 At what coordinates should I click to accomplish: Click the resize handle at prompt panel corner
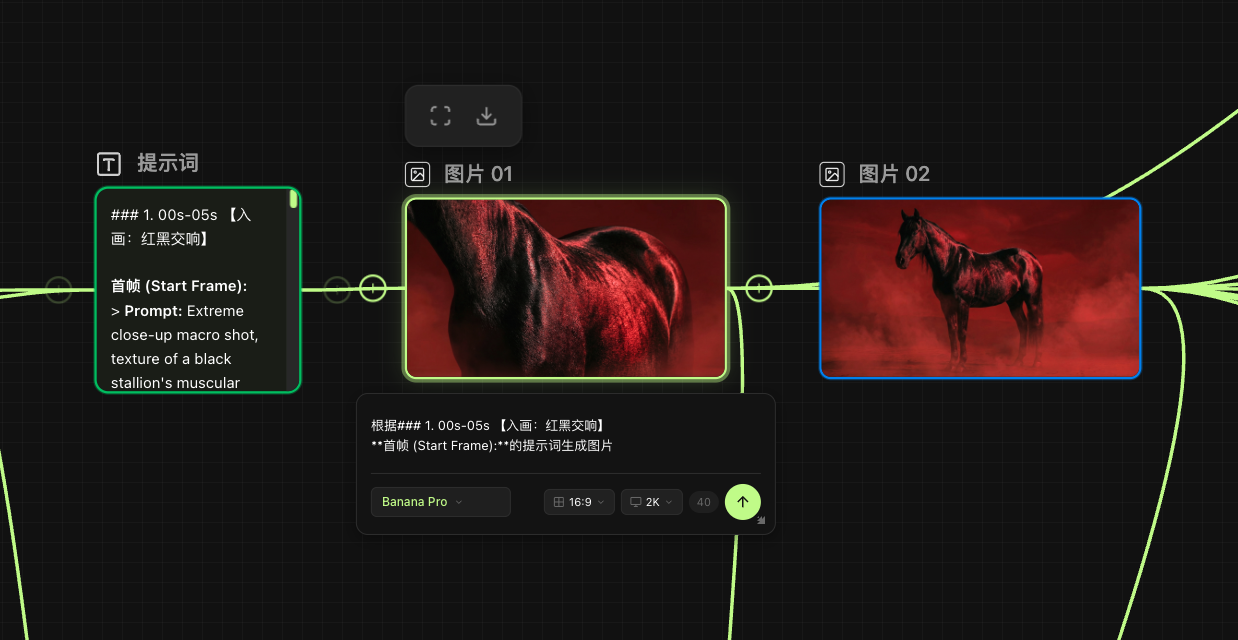[x=761, y=520]
